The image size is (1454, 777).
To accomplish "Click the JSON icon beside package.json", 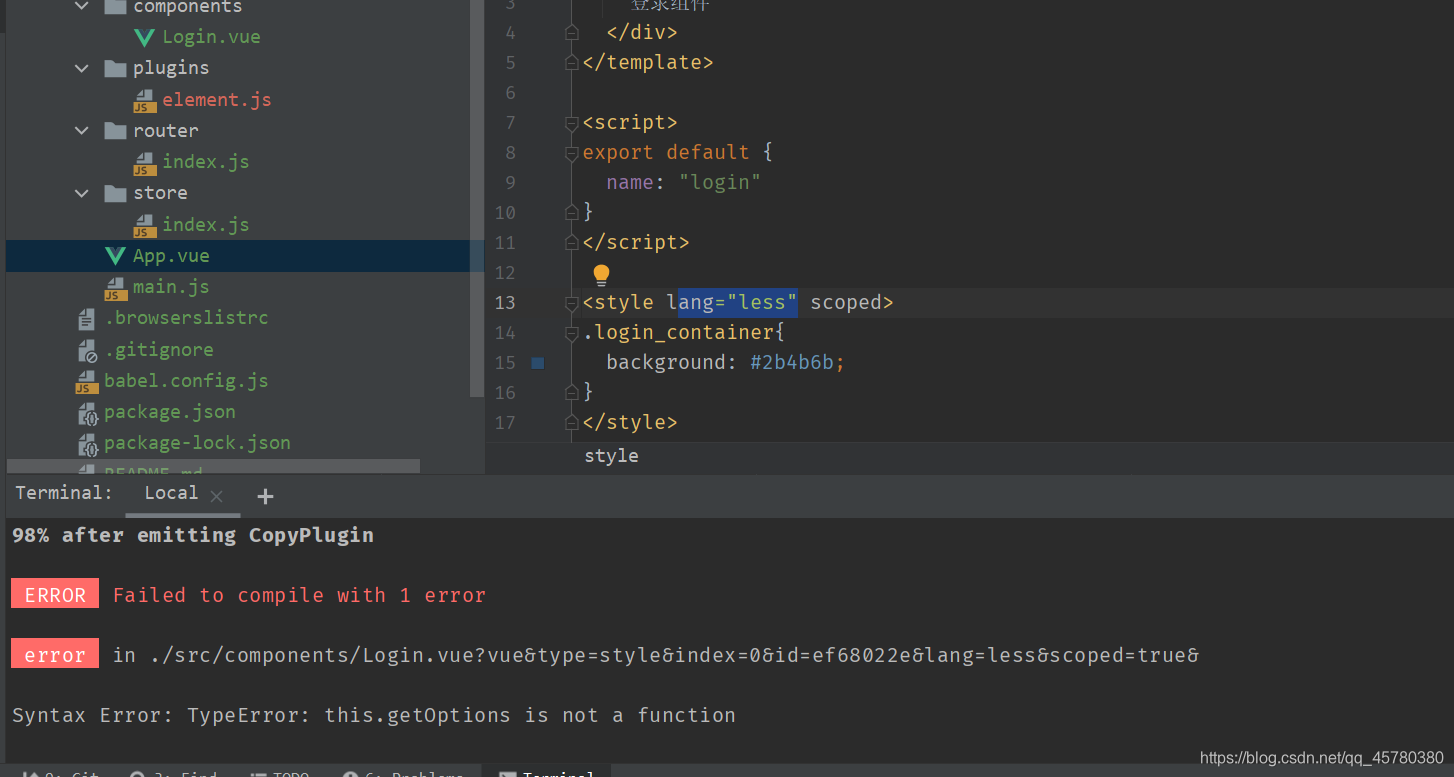I will click(87, 413).
